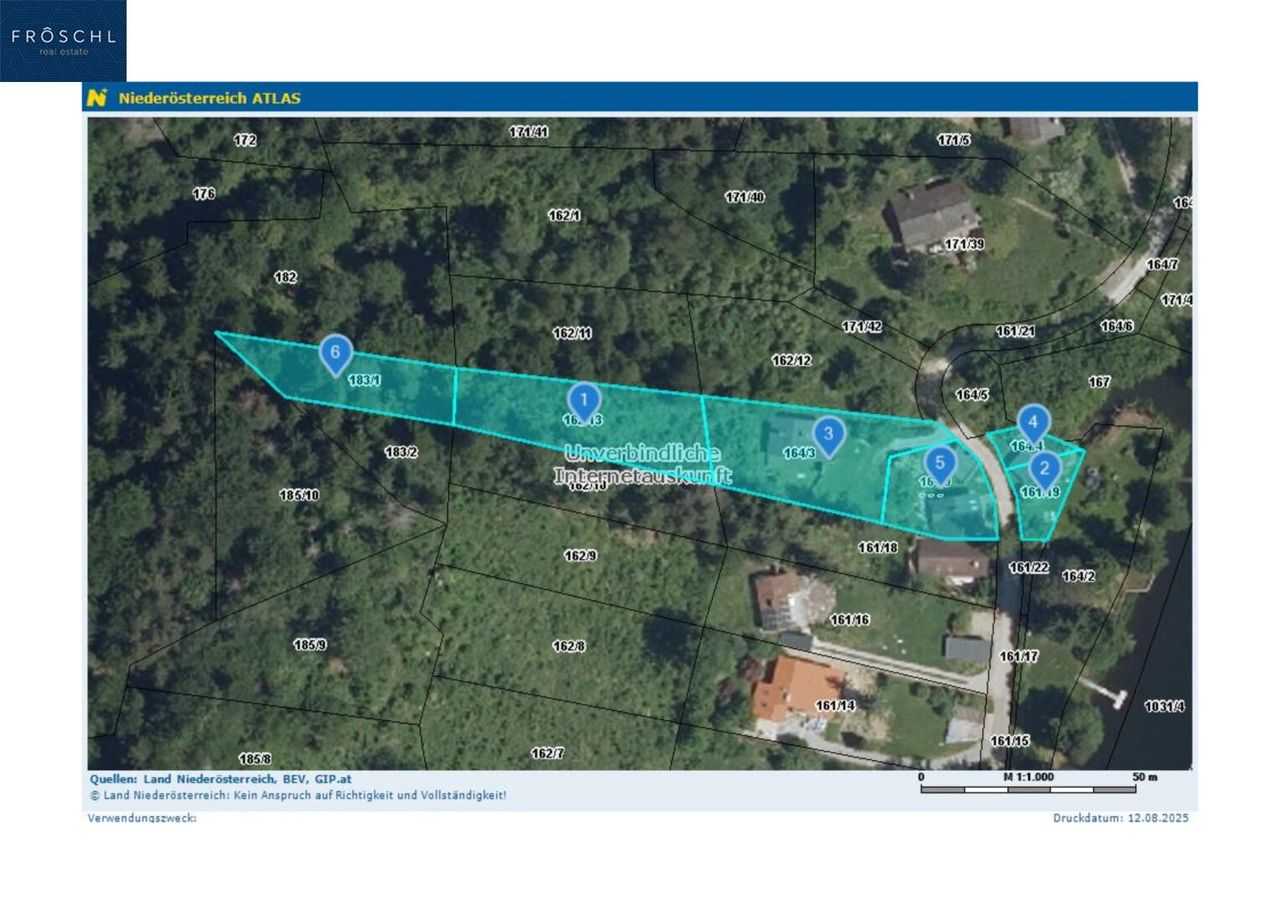Click the Quellen sources text line
1280x905 pixels.
(x=220, y=778)
